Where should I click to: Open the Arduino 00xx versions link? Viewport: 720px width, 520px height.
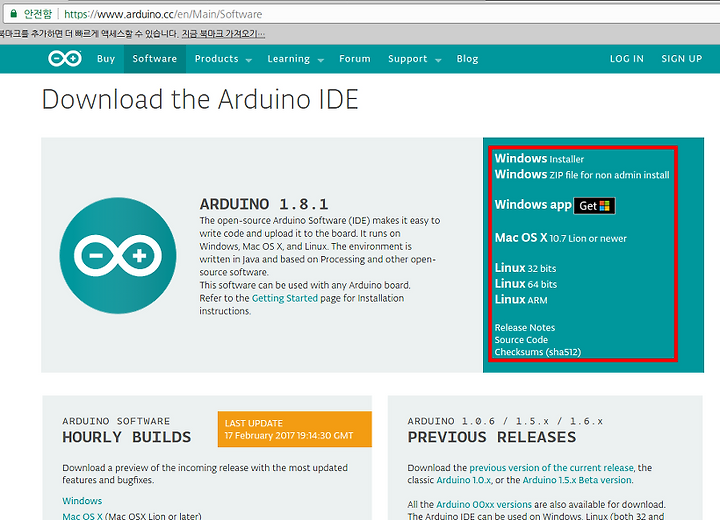[x=484, y=504]
